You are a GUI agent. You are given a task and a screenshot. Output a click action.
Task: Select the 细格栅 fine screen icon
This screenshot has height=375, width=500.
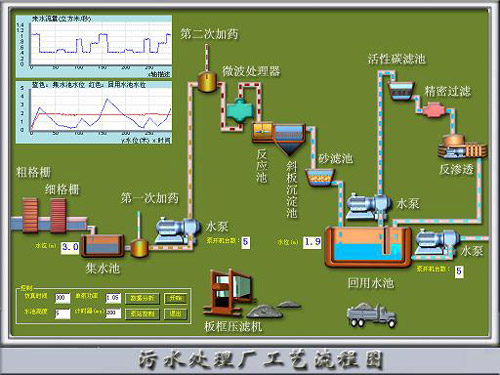pos(58,215)
